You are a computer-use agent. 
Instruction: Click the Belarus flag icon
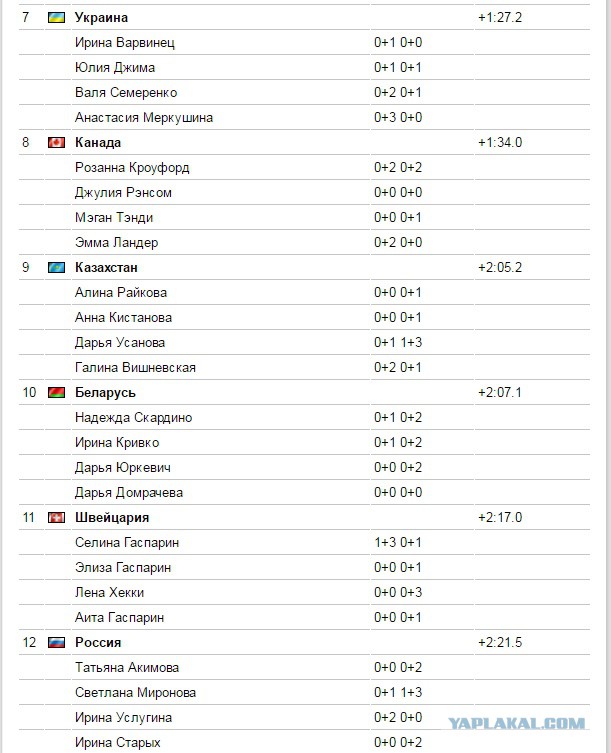(x=56, y=392)
